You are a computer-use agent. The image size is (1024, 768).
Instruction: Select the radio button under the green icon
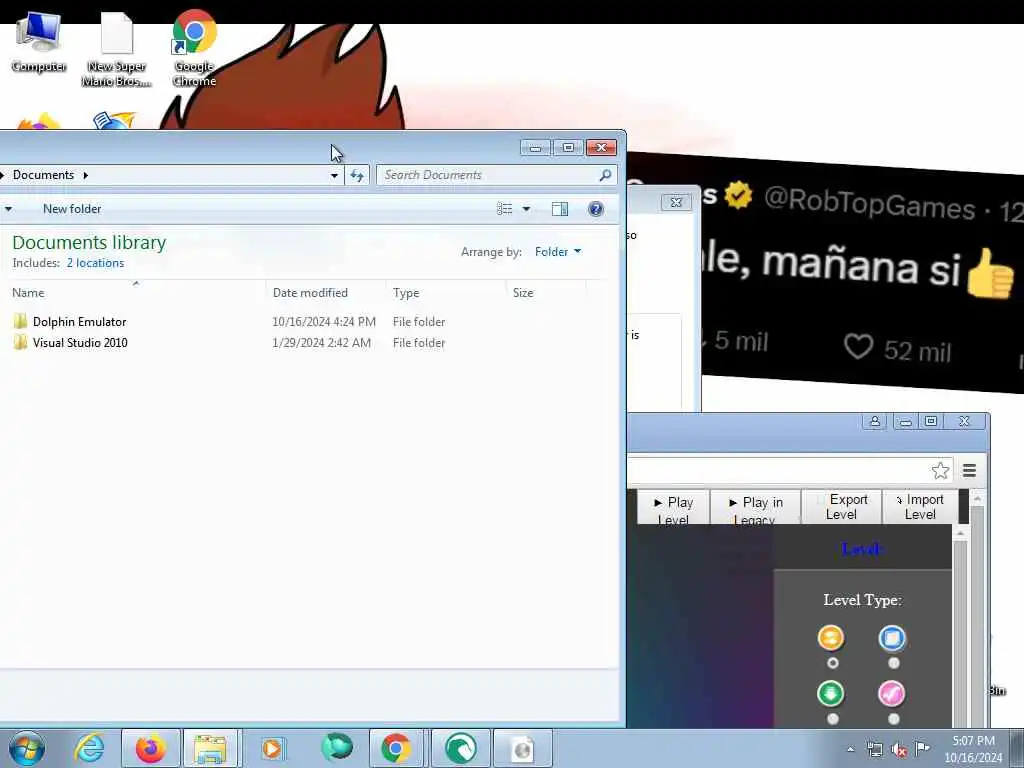[832, 719]
